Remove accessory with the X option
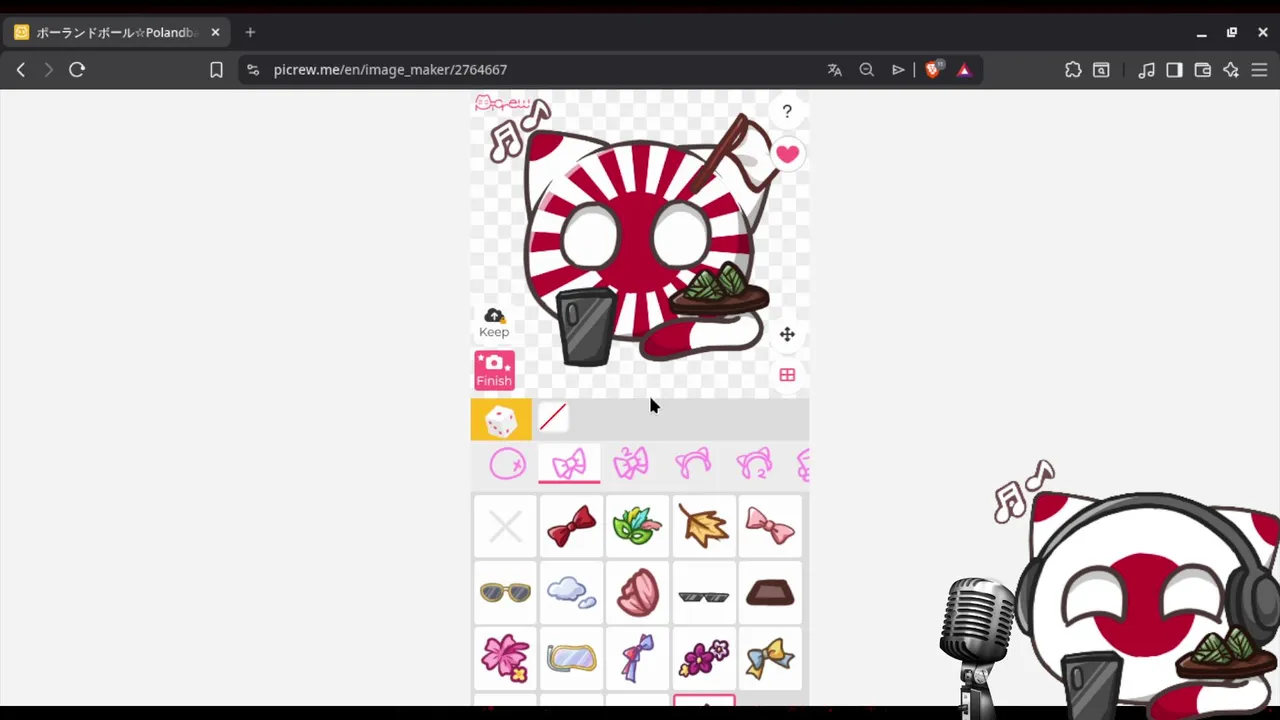Image resolution: width=1280 pixels, height=720 pixels. click(505, 526)
